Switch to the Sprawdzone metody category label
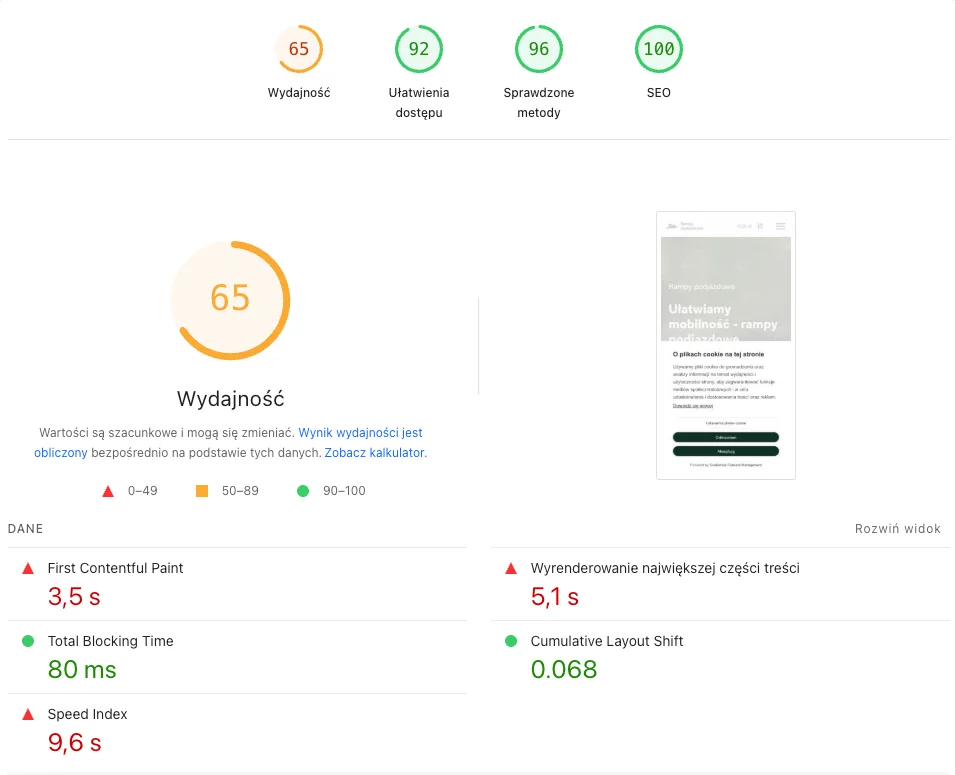The width and height of the screenshot is (955, 775). coord(539,103)
